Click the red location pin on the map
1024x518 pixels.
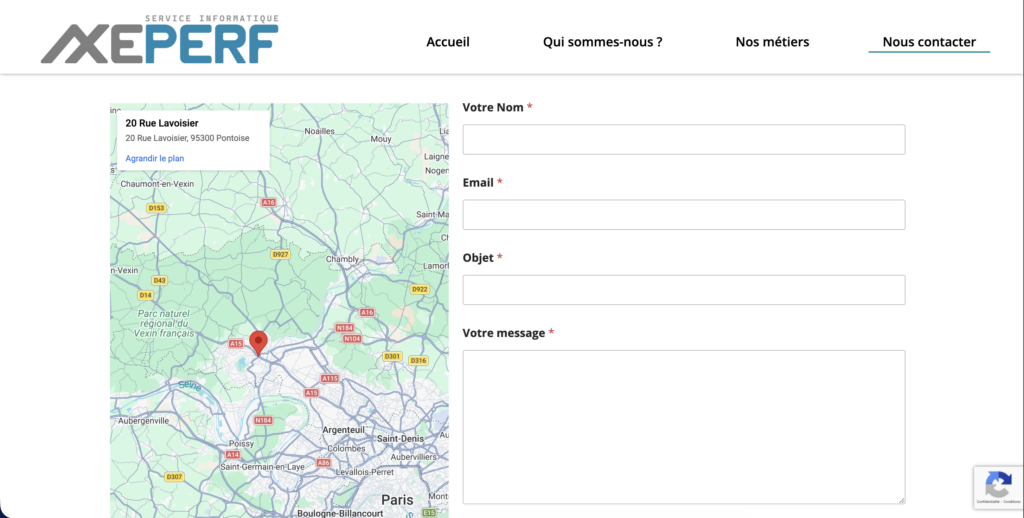pyautogui.click(x=258, y=342)
